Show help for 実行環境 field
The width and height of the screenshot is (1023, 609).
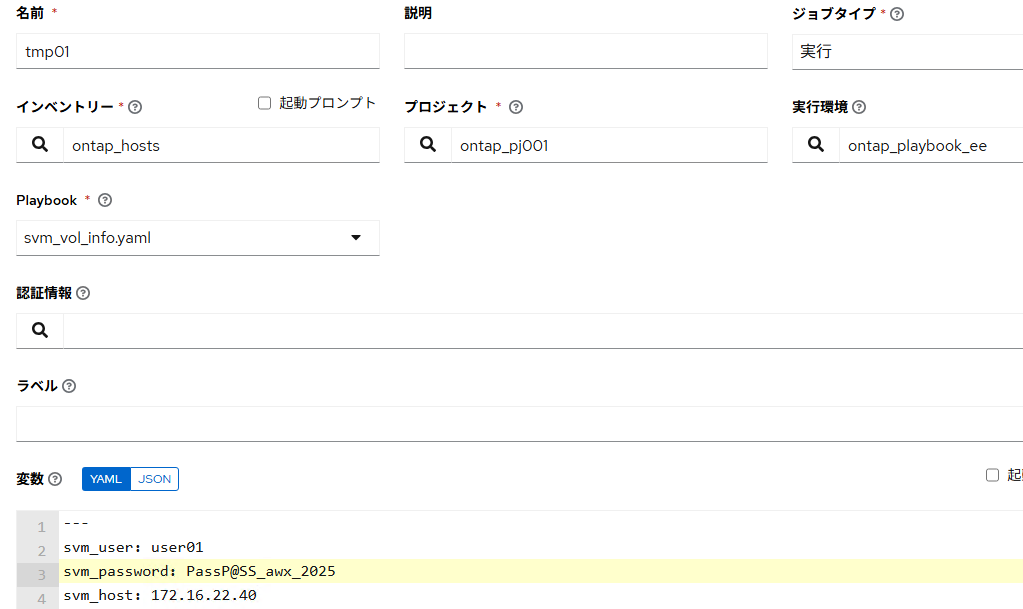click(x=859, y=107)
